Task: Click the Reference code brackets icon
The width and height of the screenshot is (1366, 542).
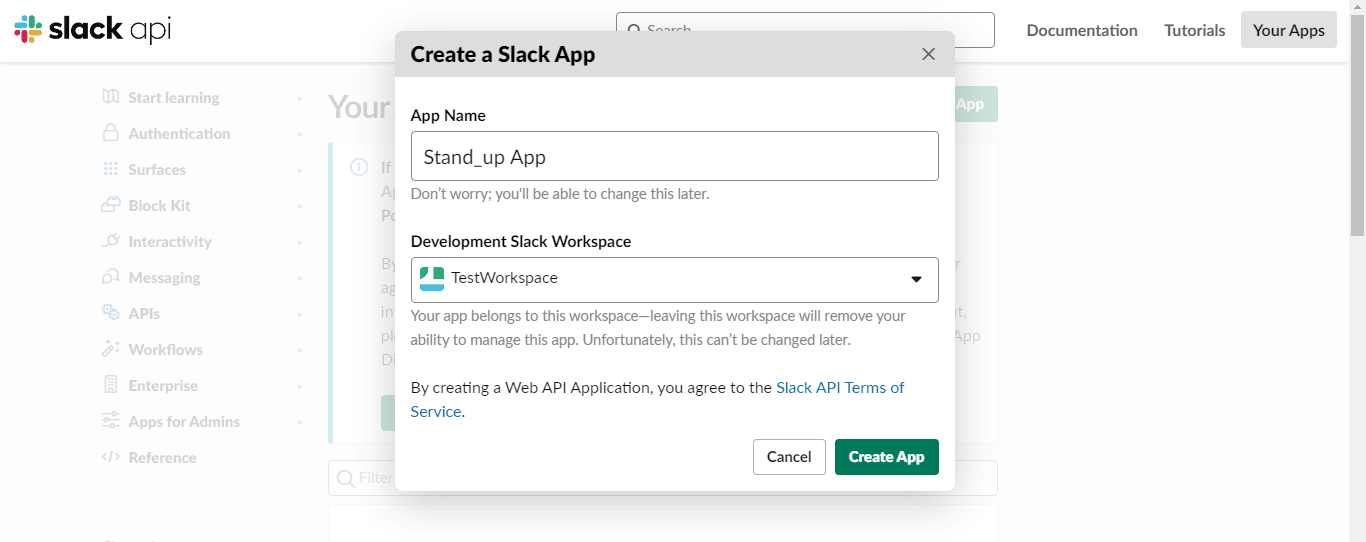Action: point(111,457)
